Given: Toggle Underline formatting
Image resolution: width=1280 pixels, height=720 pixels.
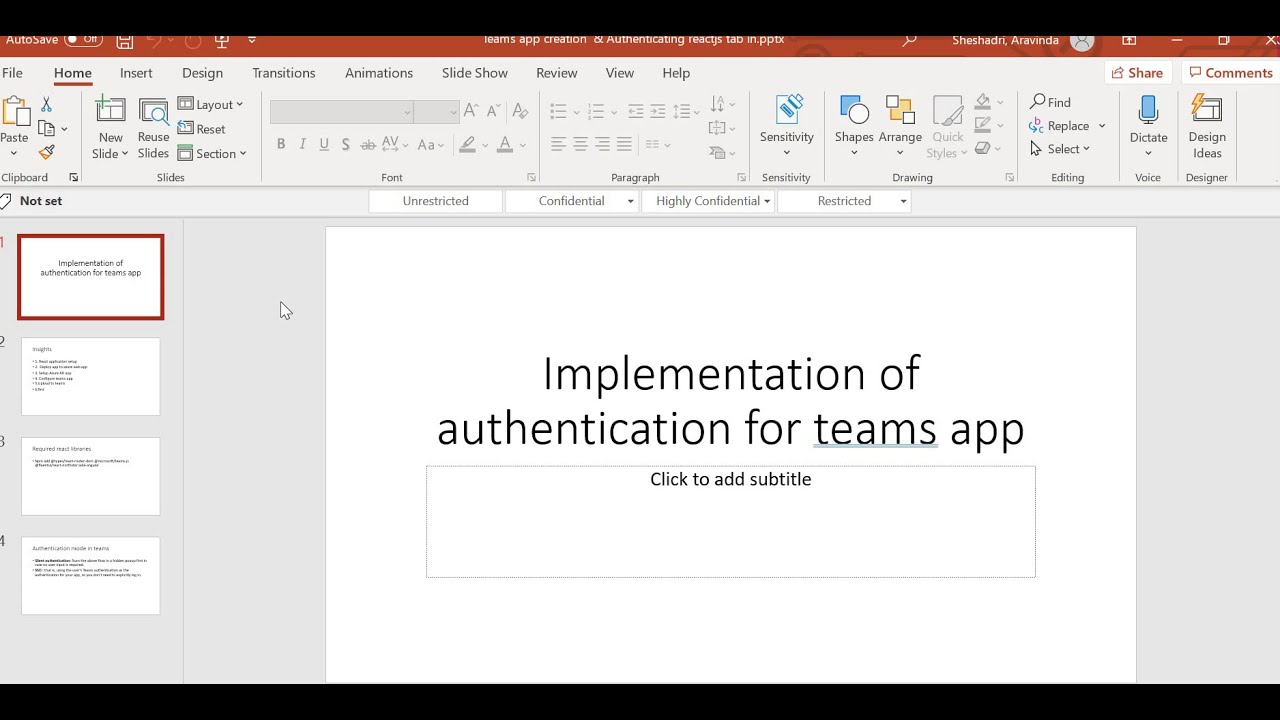Looking at the screenshot, I should click(324, 145).
